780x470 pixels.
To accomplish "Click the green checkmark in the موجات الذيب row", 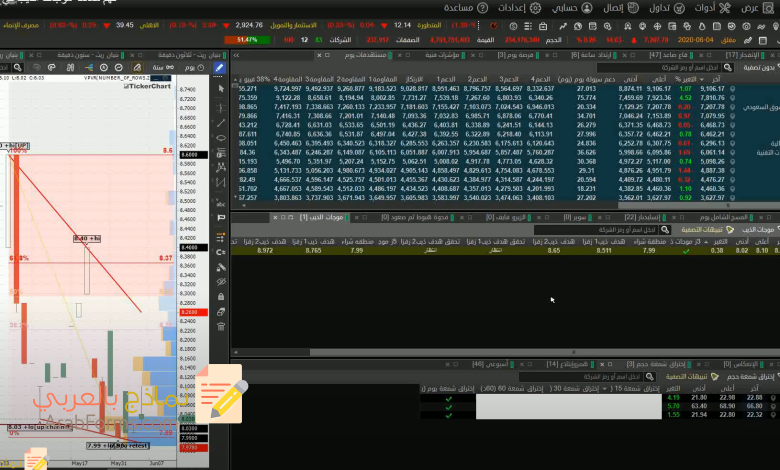I will [686, 251].
